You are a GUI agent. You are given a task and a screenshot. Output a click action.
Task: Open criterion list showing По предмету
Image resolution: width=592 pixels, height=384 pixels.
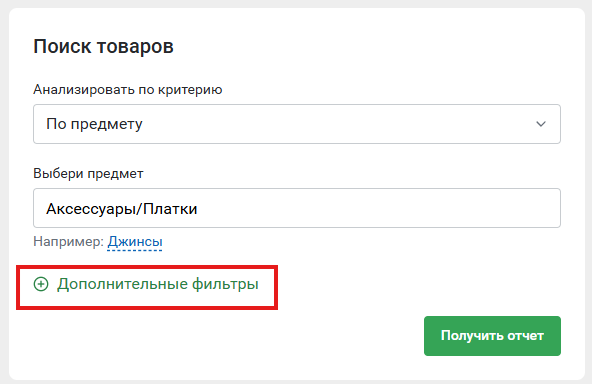point(297,124)
